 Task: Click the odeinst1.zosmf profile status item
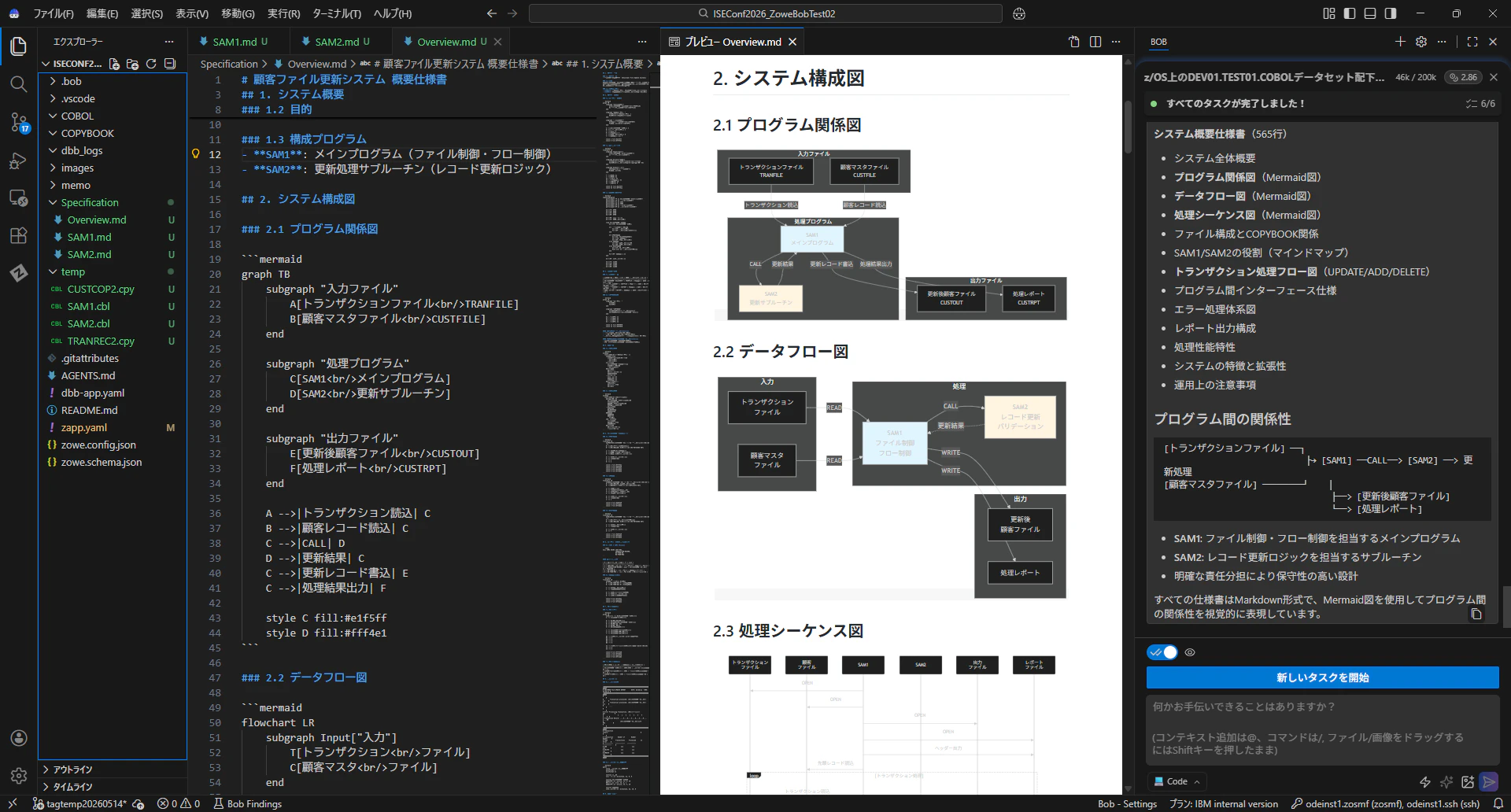click(x=1386, y=803)
